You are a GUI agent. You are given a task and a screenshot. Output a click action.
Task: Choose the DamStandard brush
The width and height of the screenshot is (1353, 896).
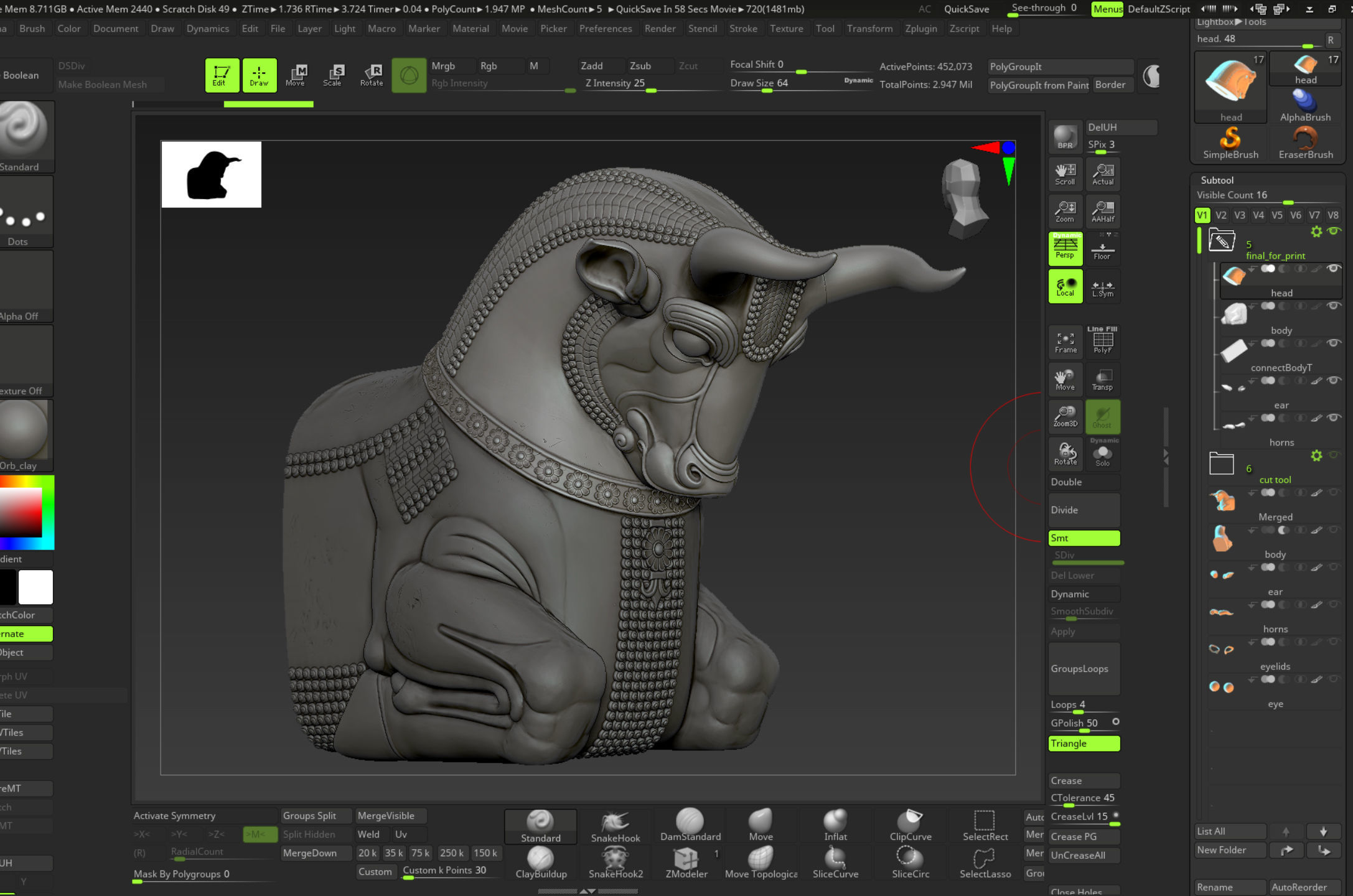click(x=690, y=826)
